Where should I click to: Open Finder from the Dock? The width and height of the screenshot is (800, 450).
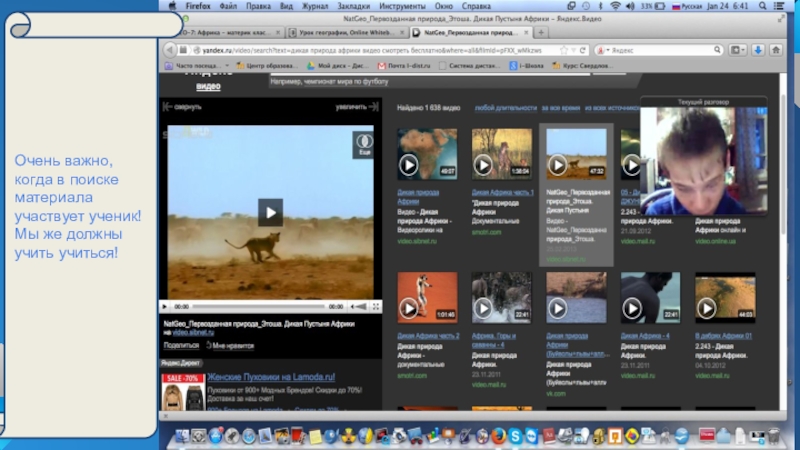point(182,436)
